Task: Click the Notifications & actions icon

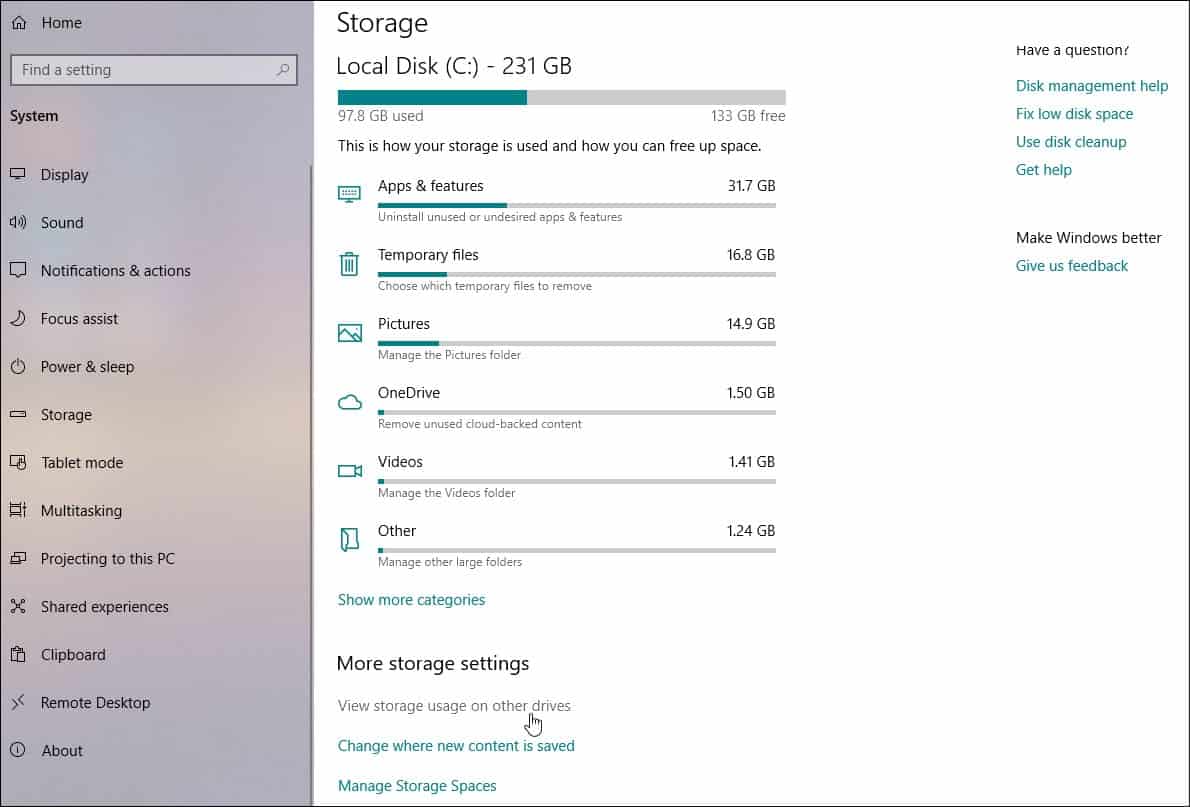Action: click(18, 270)
